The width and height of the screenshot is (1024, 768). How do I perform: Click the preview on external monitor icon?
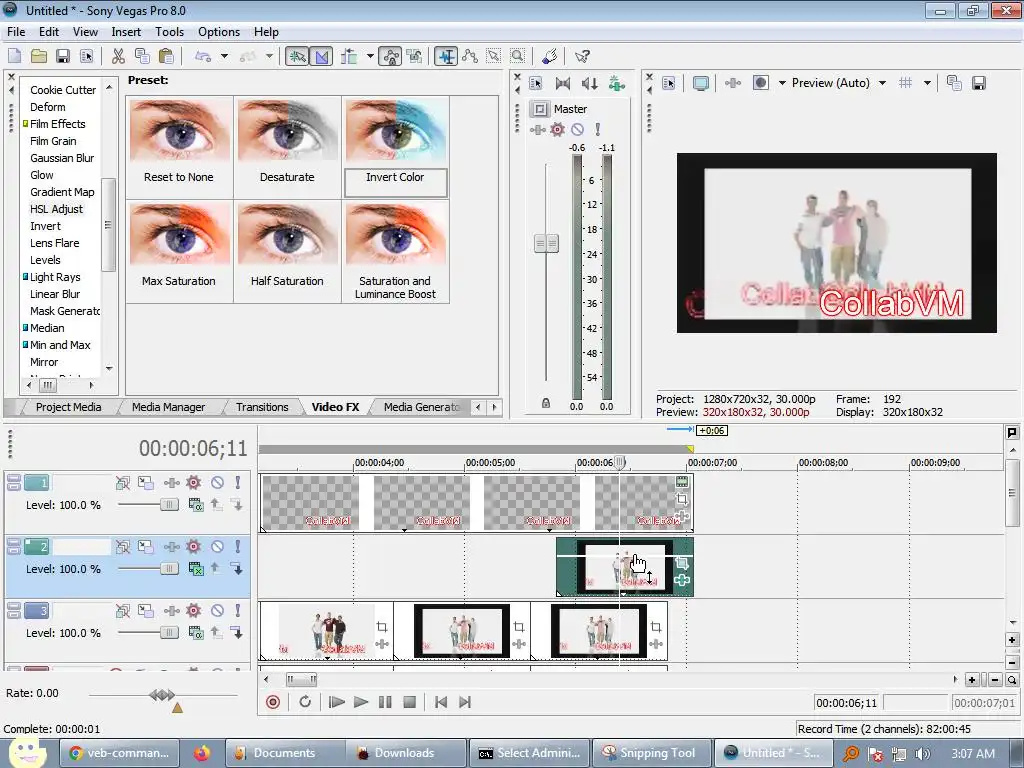click(x=700, y=83)
